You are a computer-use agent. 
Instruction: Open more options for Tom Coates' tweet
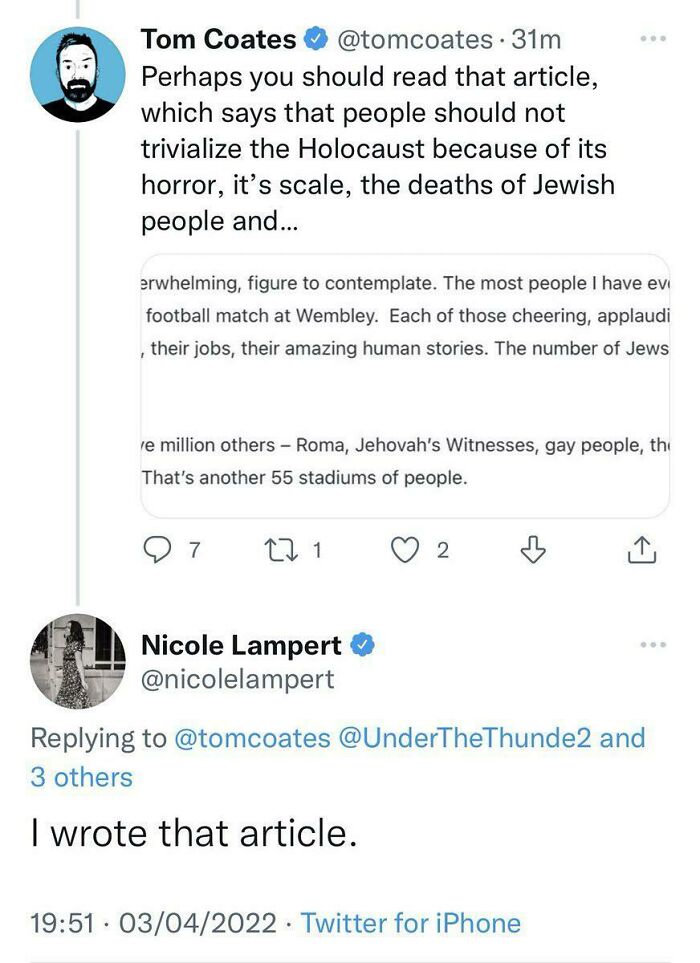click(652, 39)
